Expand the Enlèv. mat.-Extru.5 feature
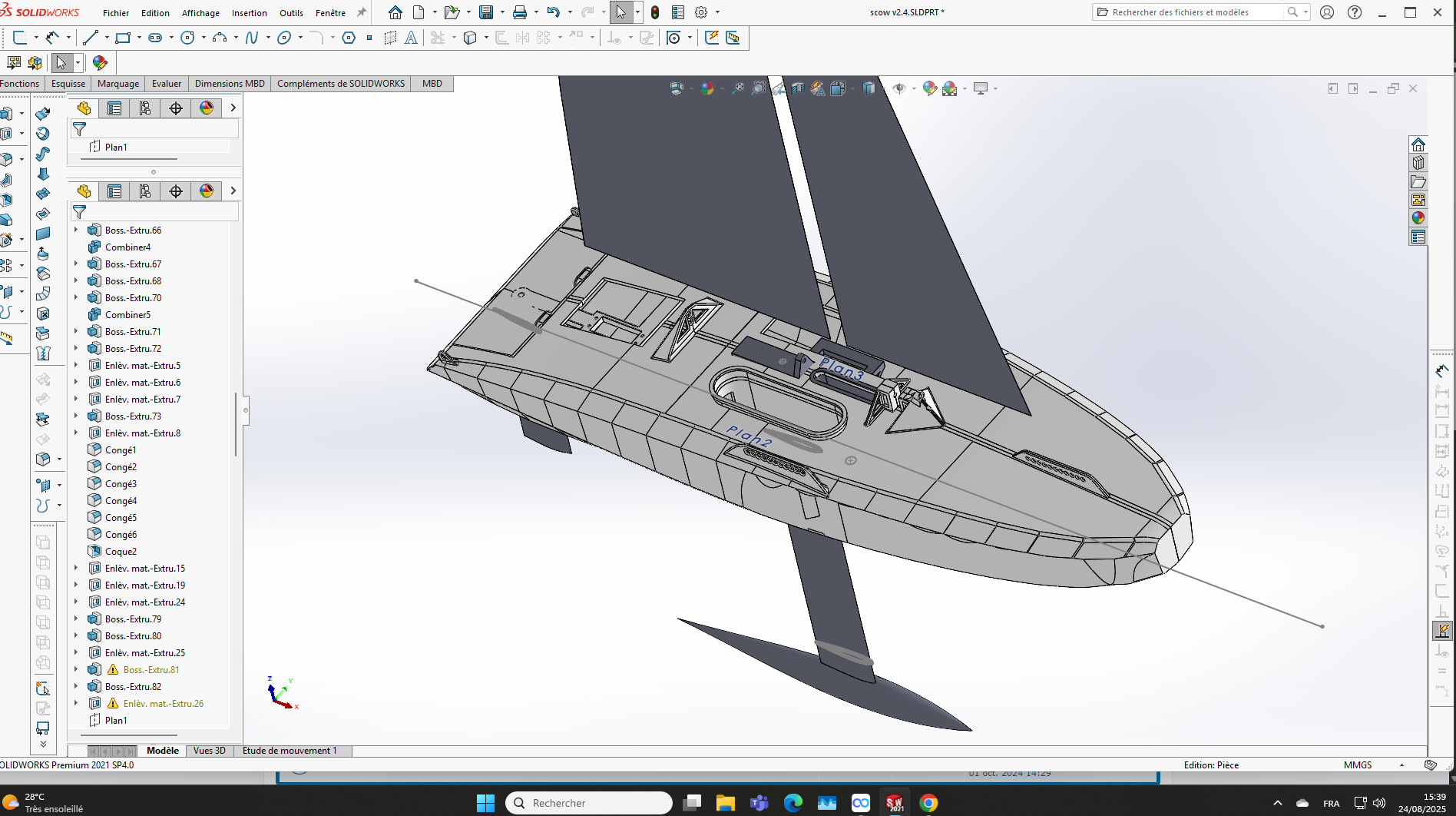The image size is (1456, 816). point(76,365)
